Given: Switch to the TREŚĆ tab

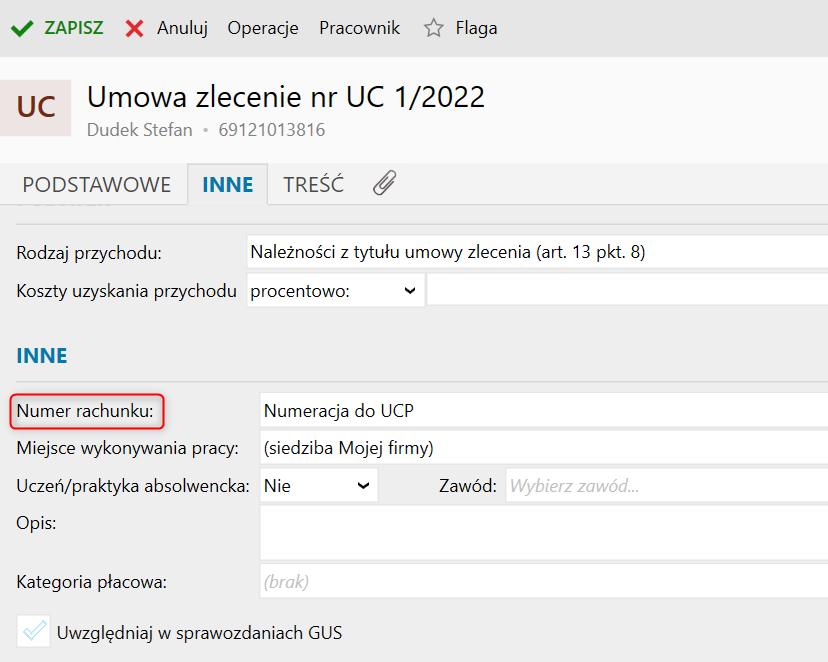Looking at the screenshot, I should click(313, 185).
